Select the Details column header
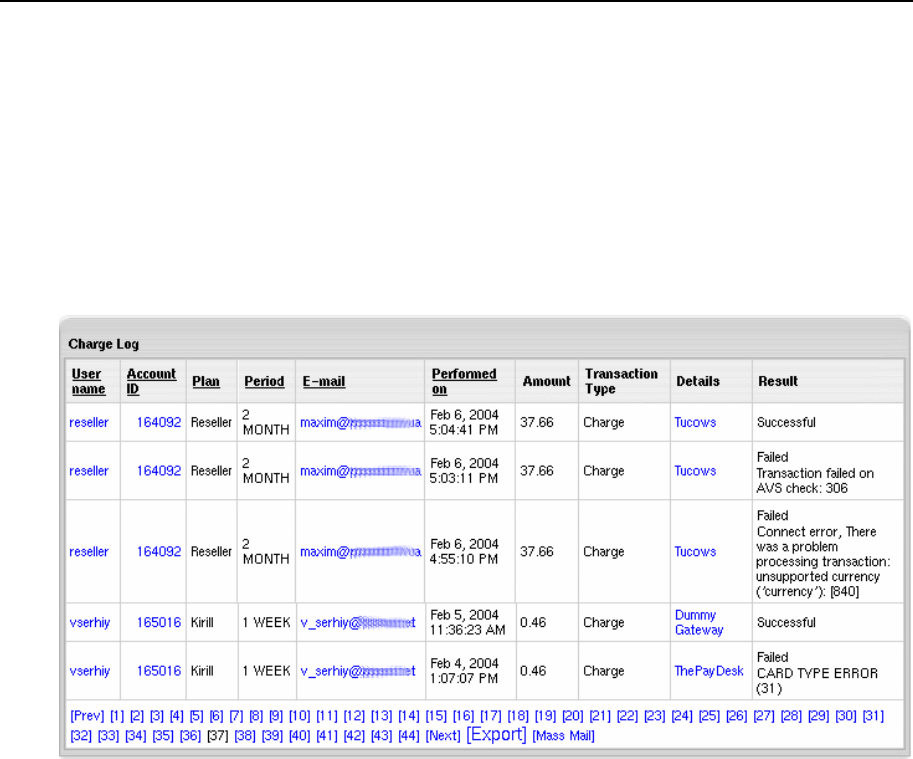Screen dimensions: 913x759 [698, 381]
